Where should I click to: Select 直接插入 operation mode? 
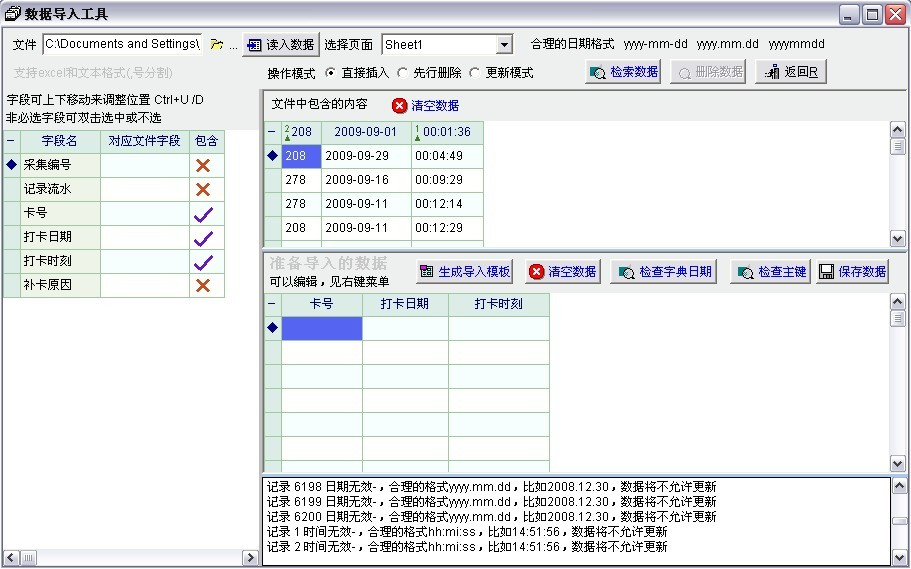tap(331, 73)
